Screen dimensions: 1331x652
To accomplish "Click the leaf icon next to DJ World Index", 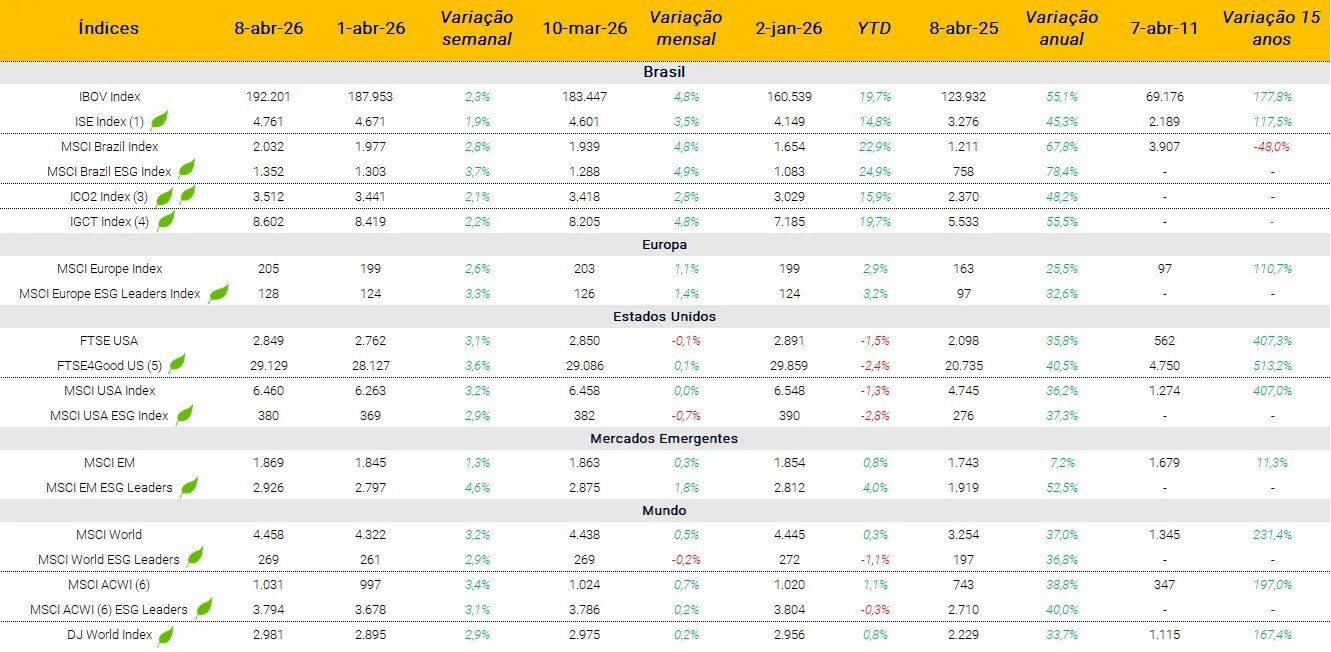I will (x=166, y=634).
